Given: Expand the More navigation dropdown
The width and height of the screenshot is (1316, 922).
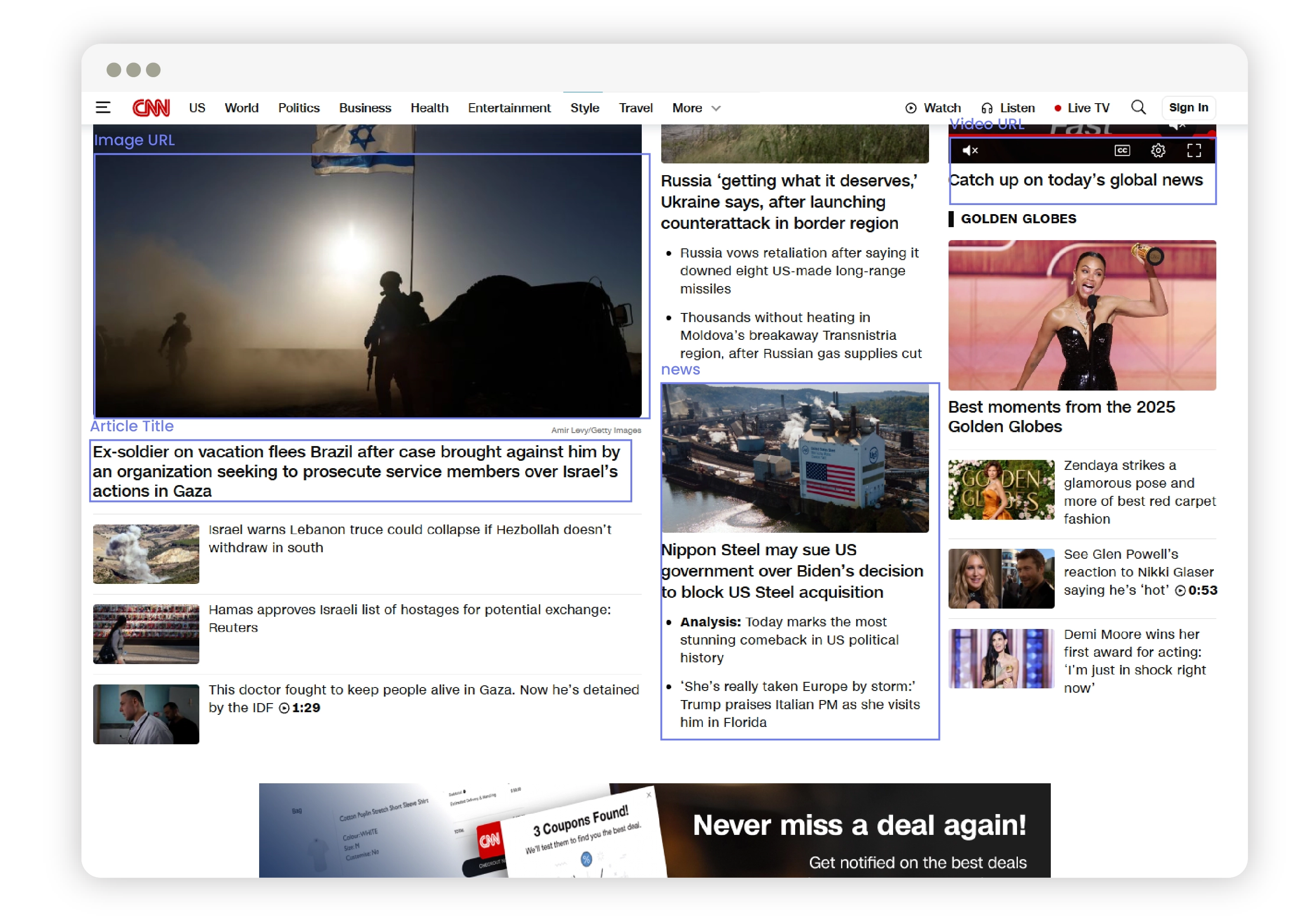Looking at the screenshot, I should pos(696,108).
